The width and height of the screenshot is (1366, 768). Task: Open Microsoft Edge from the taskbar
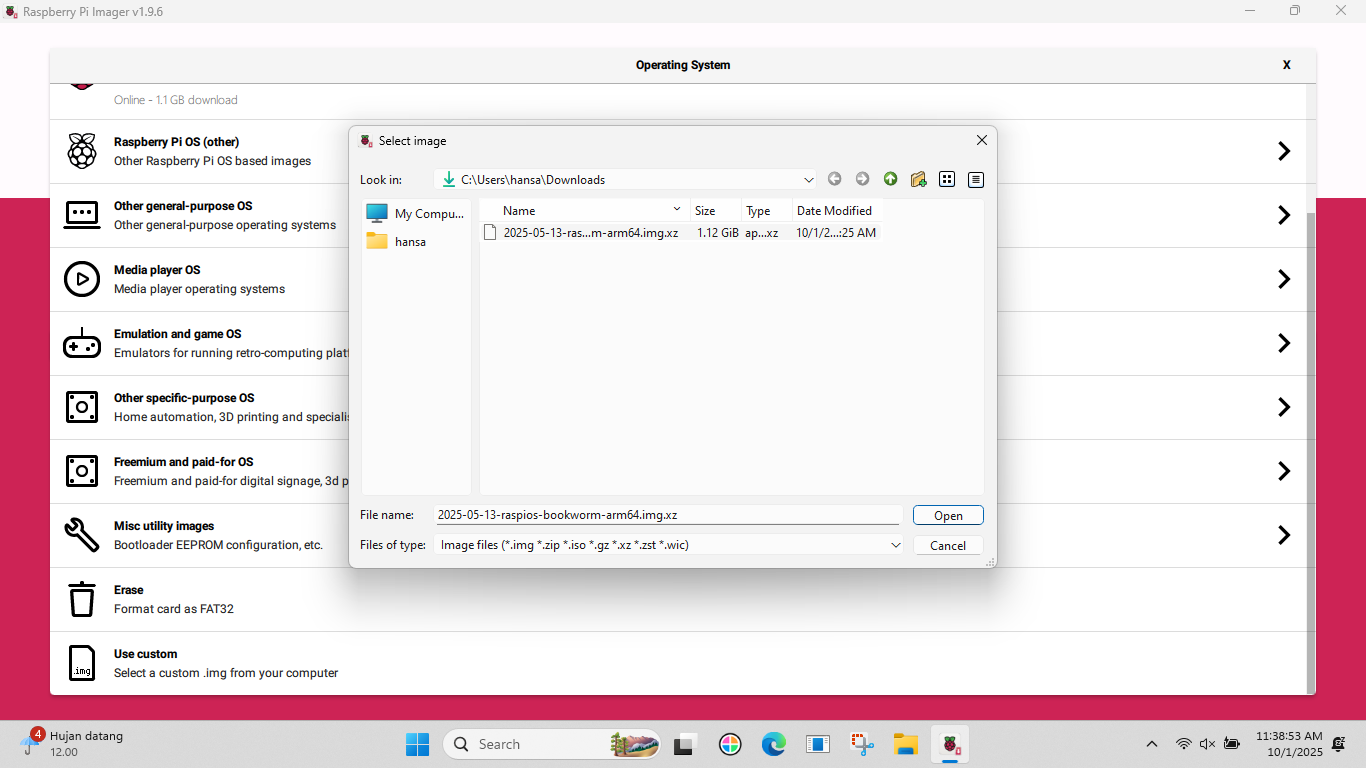coord(773,744)
